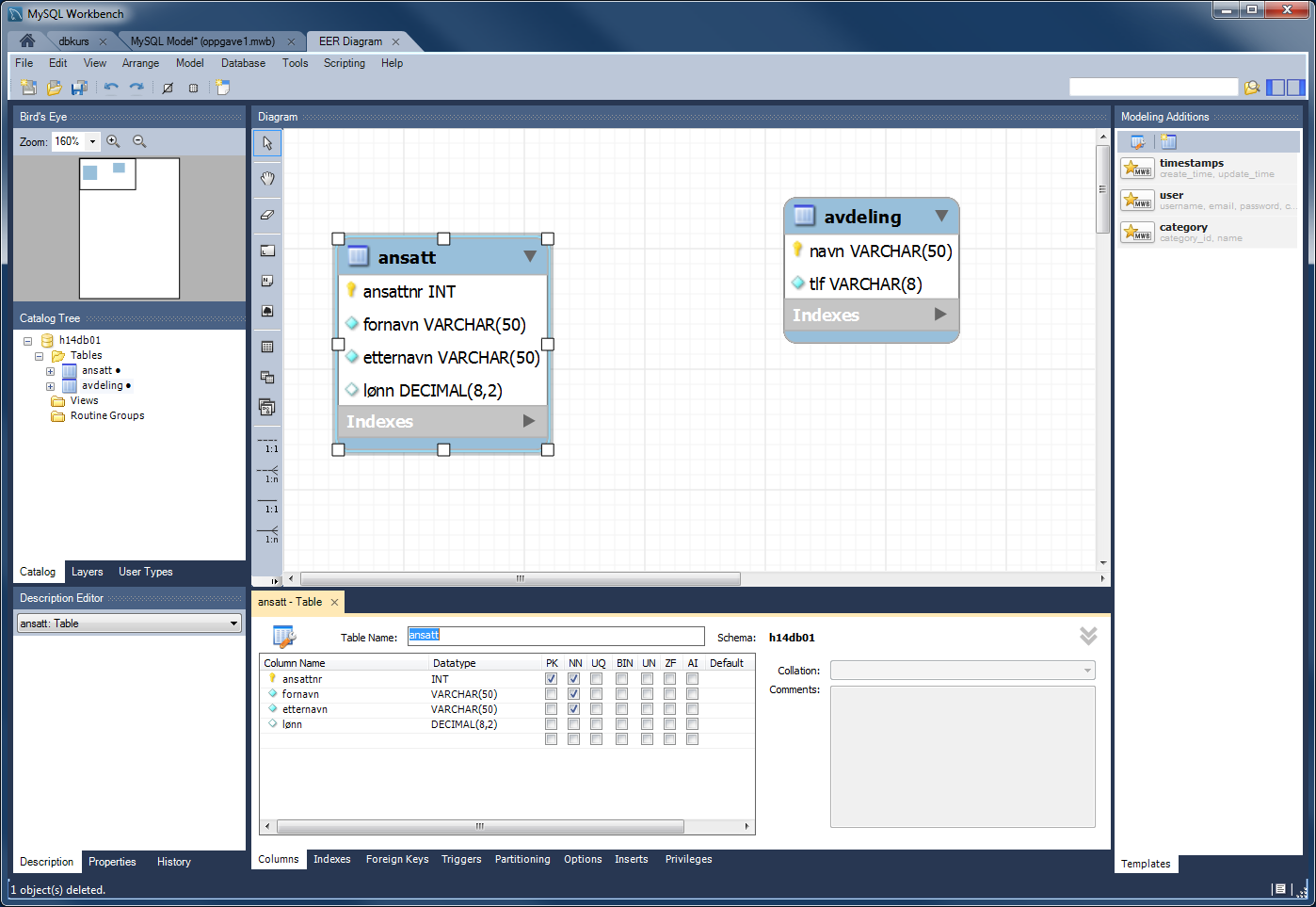Pick the new layer tool
The width and height of the screenshot is (1316, 907).
(267, 251)
